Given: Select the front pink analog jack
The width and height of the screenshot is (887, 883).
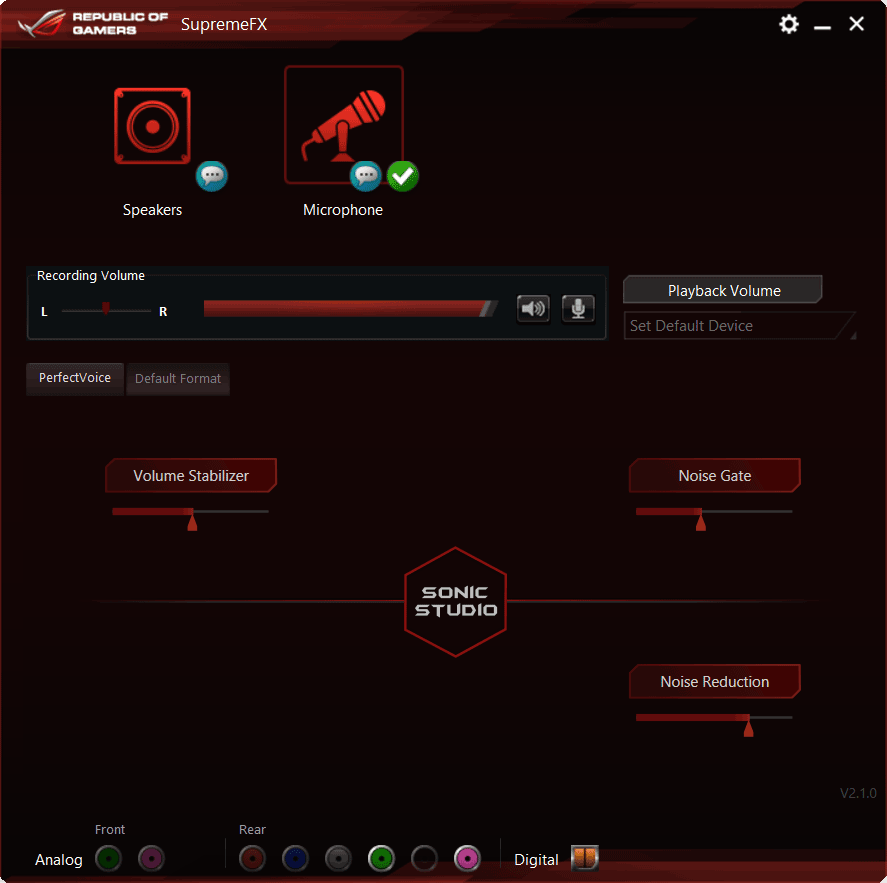Looking at the screenshot, I should [151, 858].
